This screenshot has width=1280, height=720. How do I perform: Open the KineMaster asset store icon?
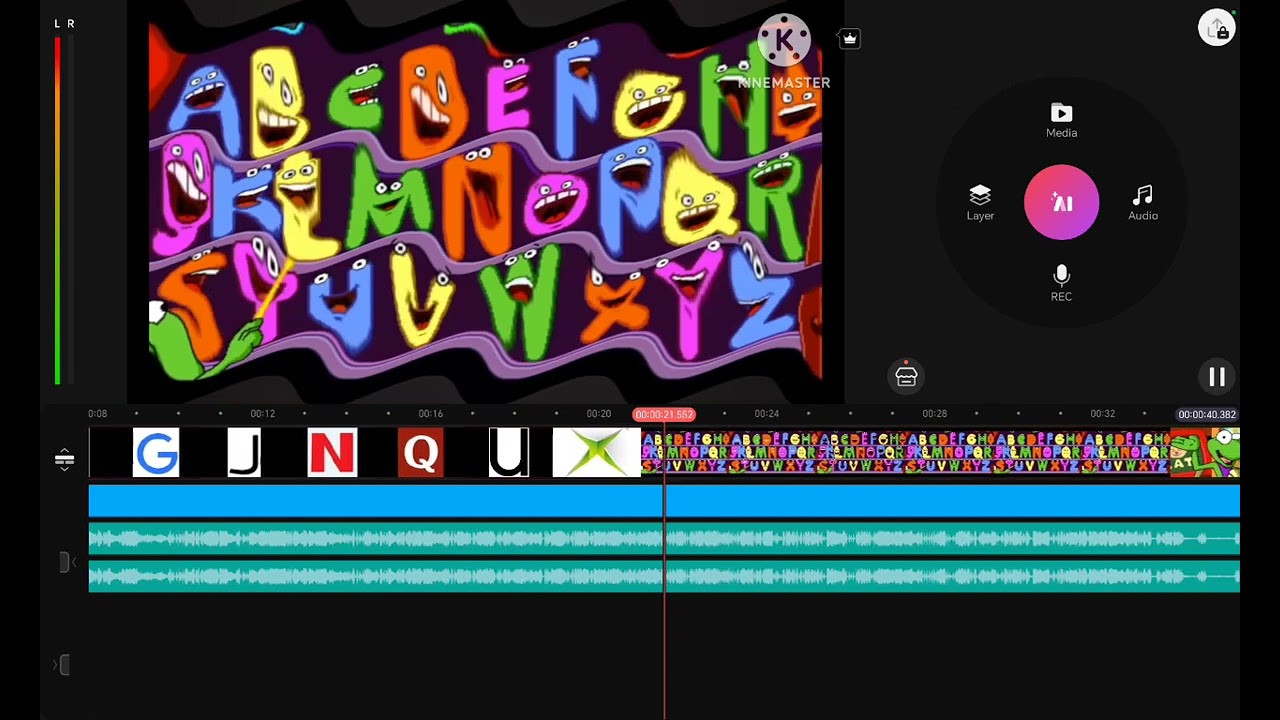point(906,376)
